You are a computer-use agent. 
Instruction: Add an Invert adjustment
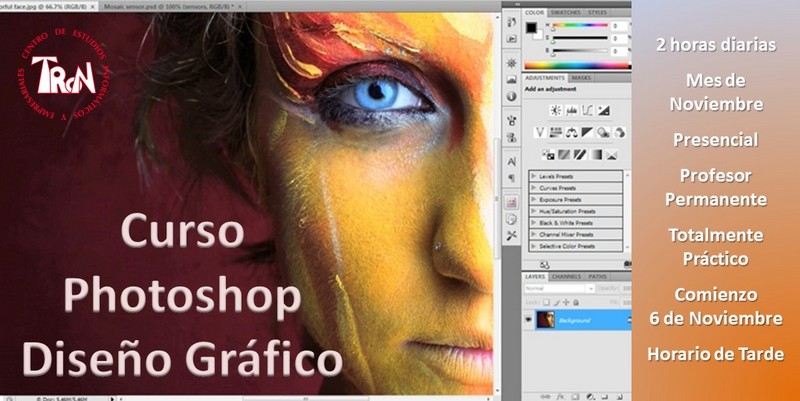(548, 154)
